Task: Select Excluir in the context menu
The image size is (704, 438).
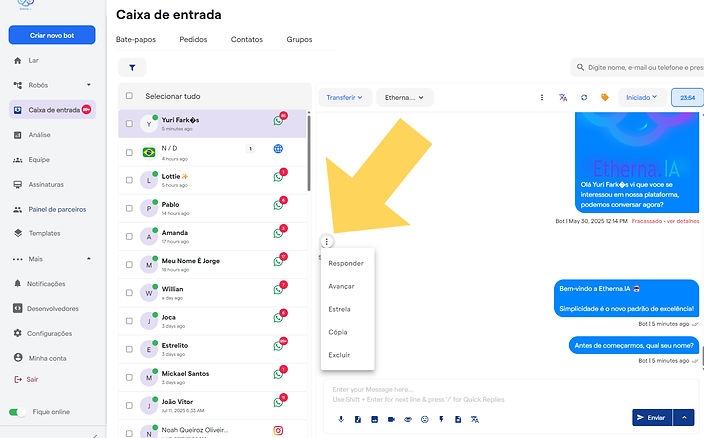Action: click(x=339, y=355)
